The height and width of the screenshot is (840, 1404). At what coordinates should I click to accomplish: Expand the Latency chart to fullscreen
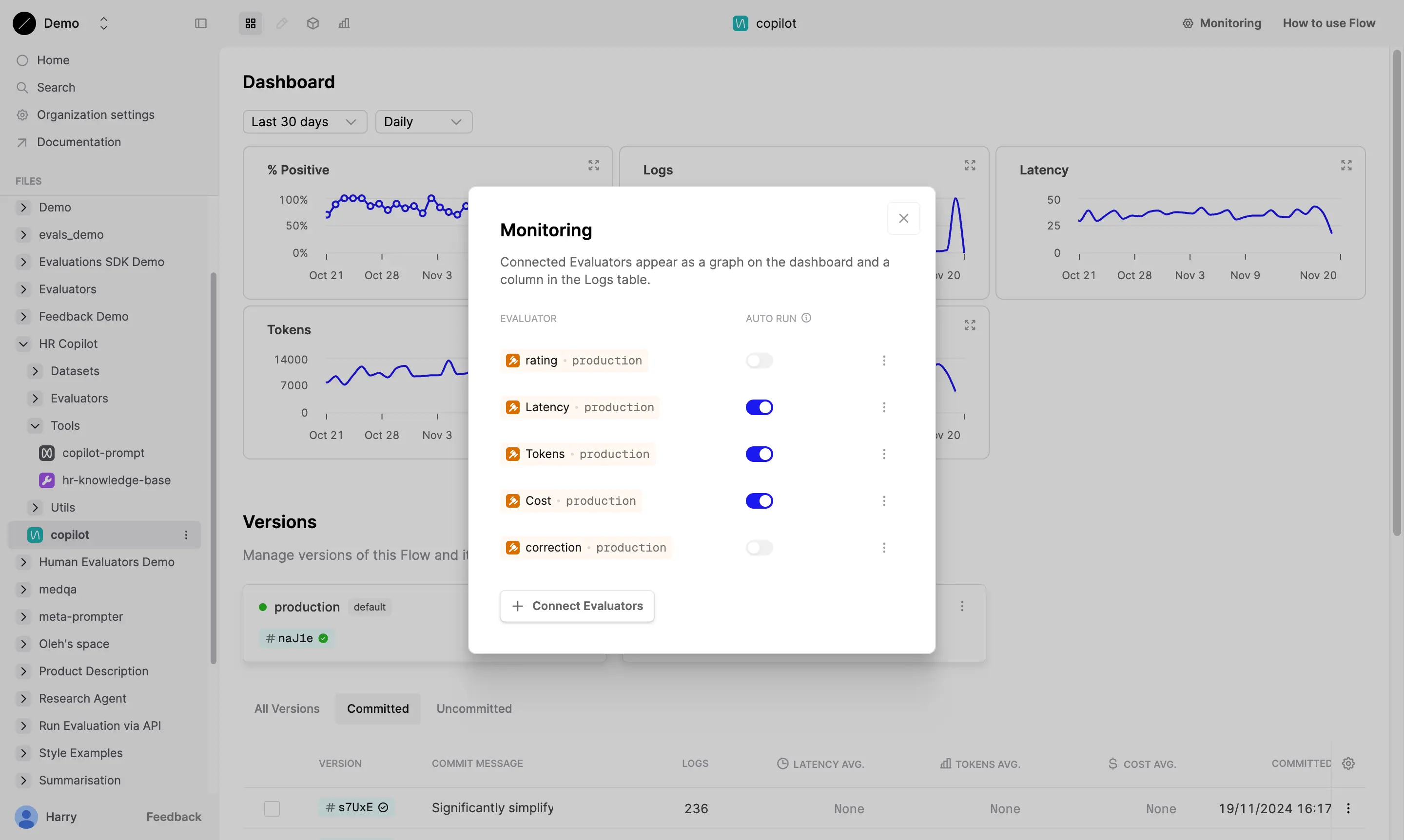[x=1347, y=165]
